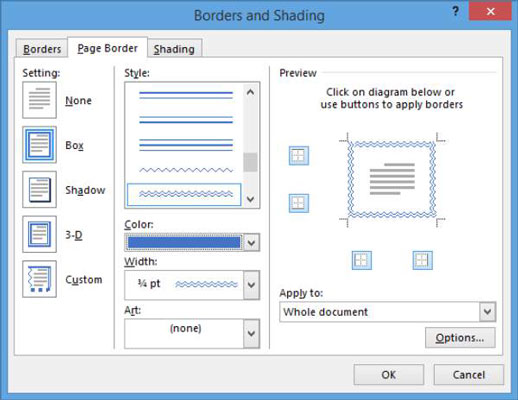Select the single wavy line style
The width and height of the screenshot is (518, 400).
(186, 170)
